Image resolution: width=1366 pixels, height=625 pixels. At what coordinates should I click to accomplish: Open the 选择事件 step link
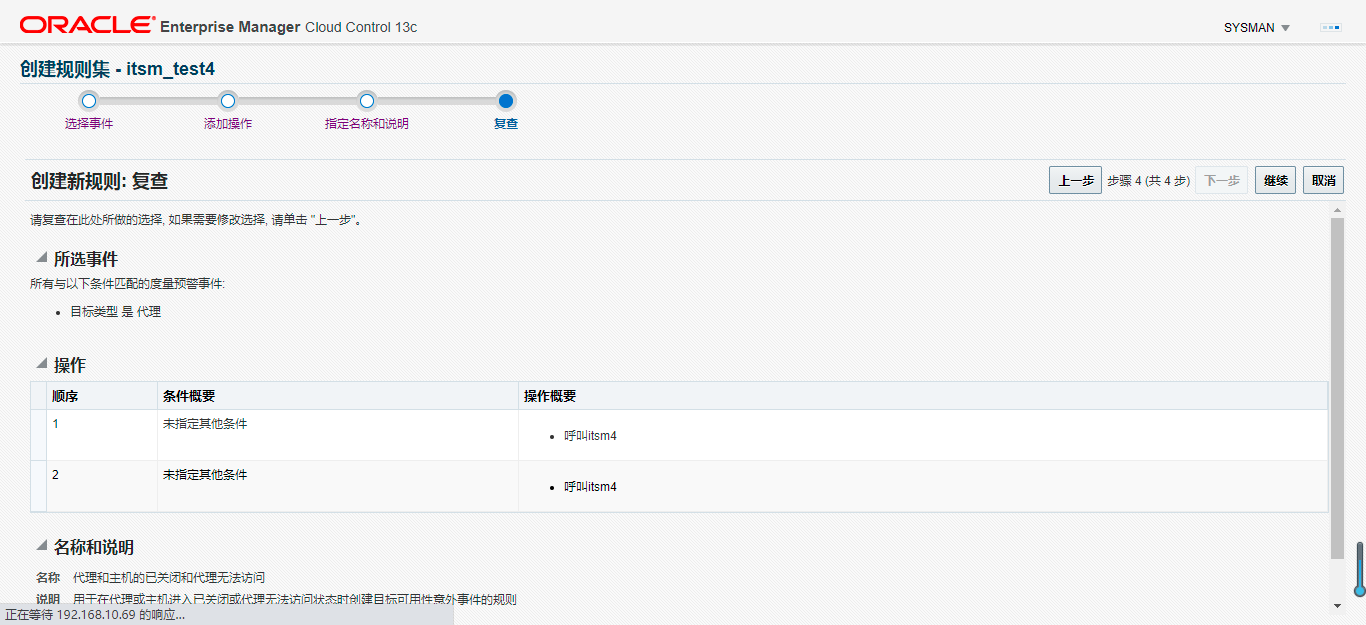pyautogui.click(x=89, y=124)
